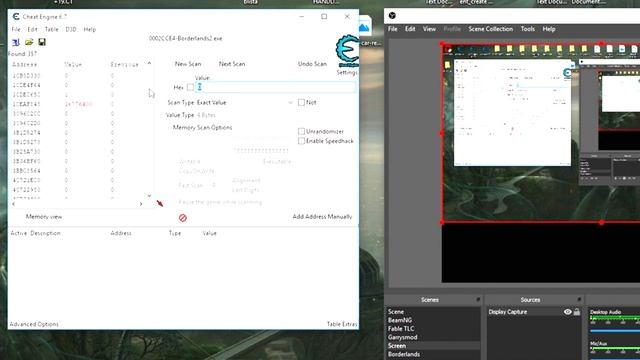Click Add Address Manually
Screen dimensions: 640x360
pyautogui.click(x=322, y=217)
